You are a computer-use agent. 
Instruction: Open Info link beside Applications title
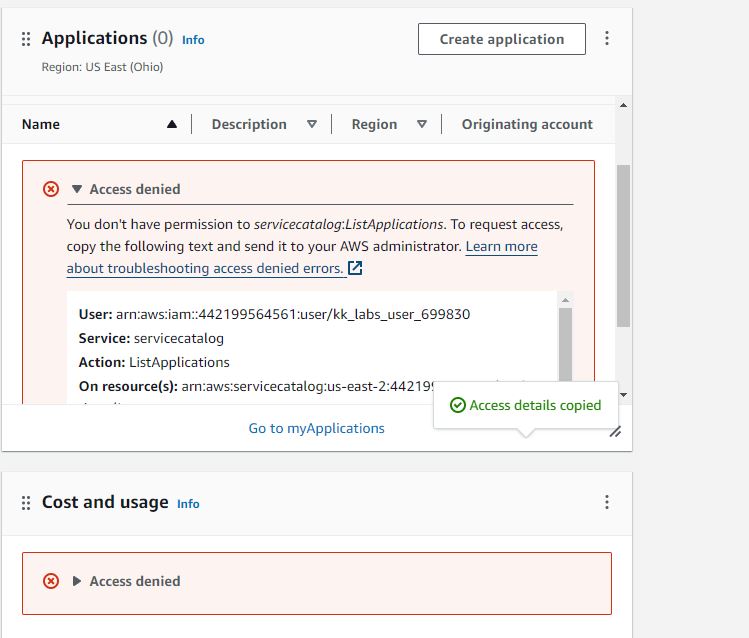[193, 40]
